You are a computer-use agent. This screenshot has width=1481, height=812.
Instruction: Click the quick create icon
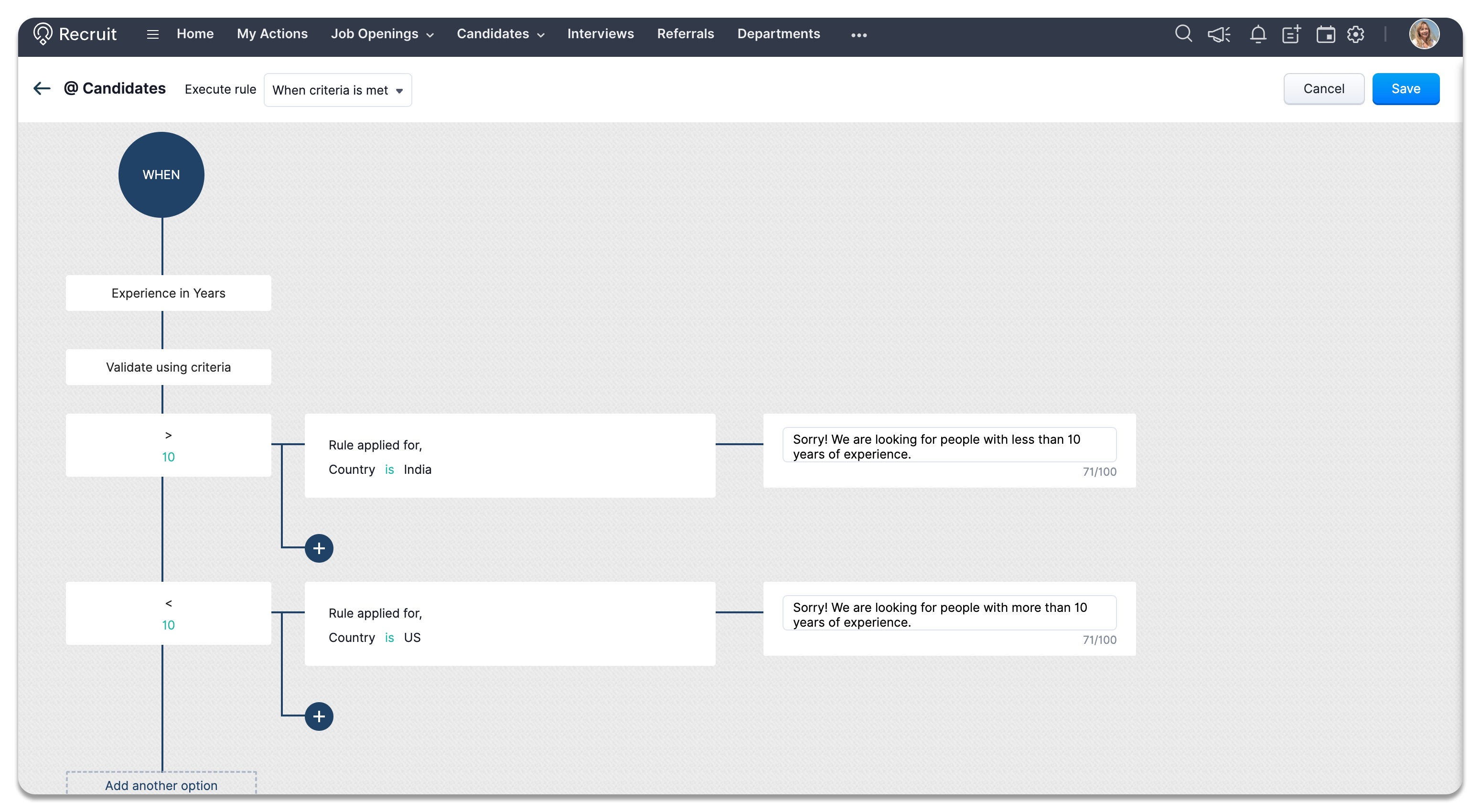point(1291,34)
